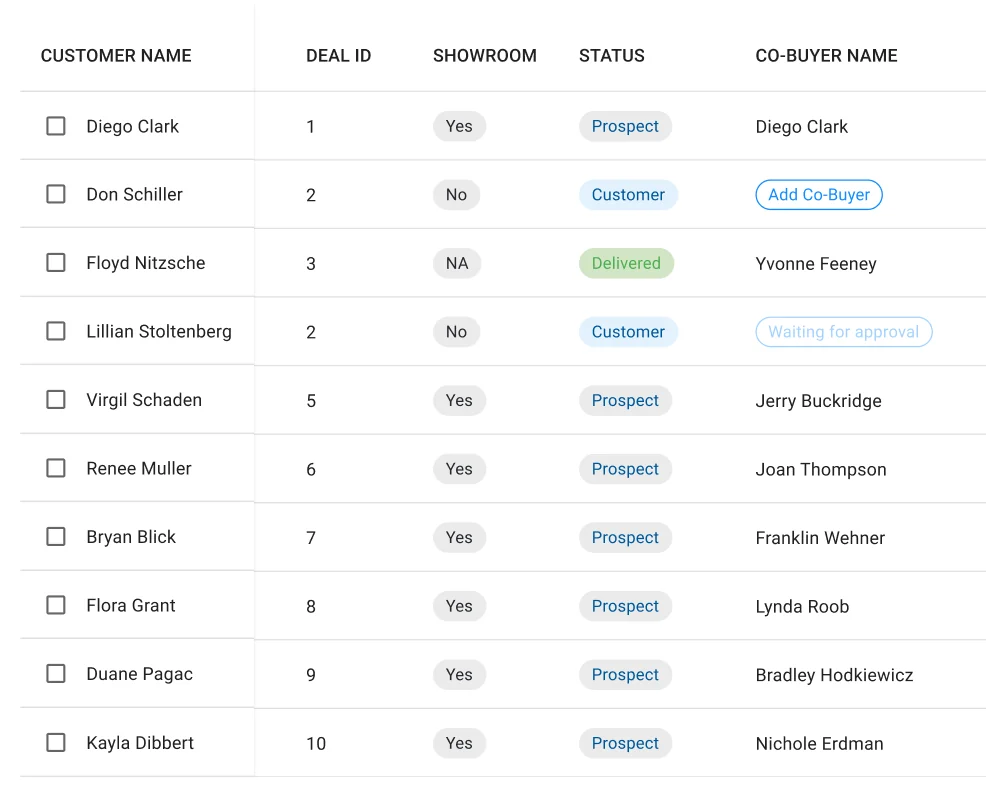Open the Delivered status badge for Floyd Nitzsche

pyautogui.click(x=626, y=263)
